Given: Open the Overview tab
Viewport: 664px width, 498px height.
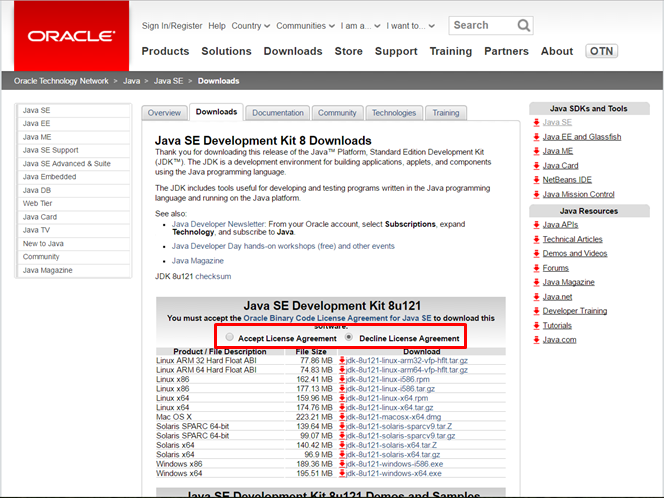Looking at the screenshot, I should 164,113.
